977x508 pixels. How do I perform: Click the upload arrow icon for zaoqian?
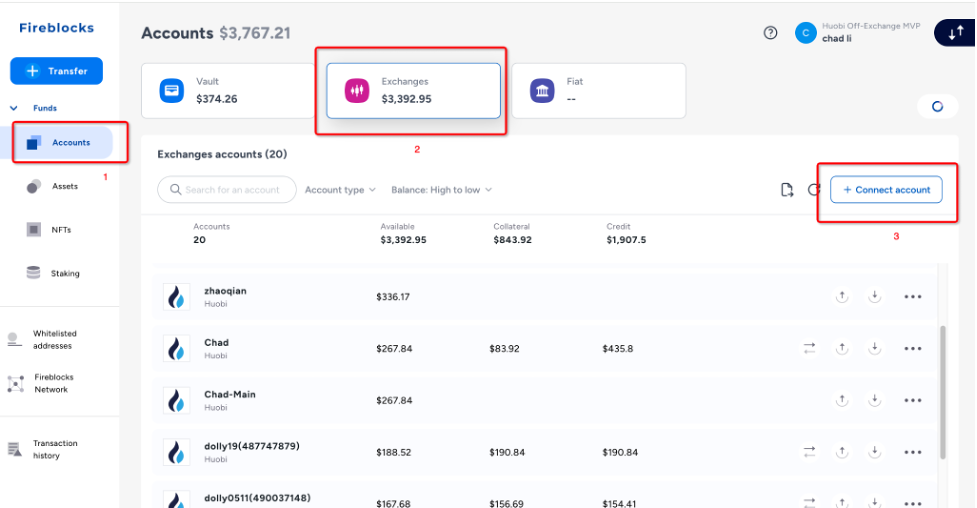pyautogui.click(x=842, y=296)
